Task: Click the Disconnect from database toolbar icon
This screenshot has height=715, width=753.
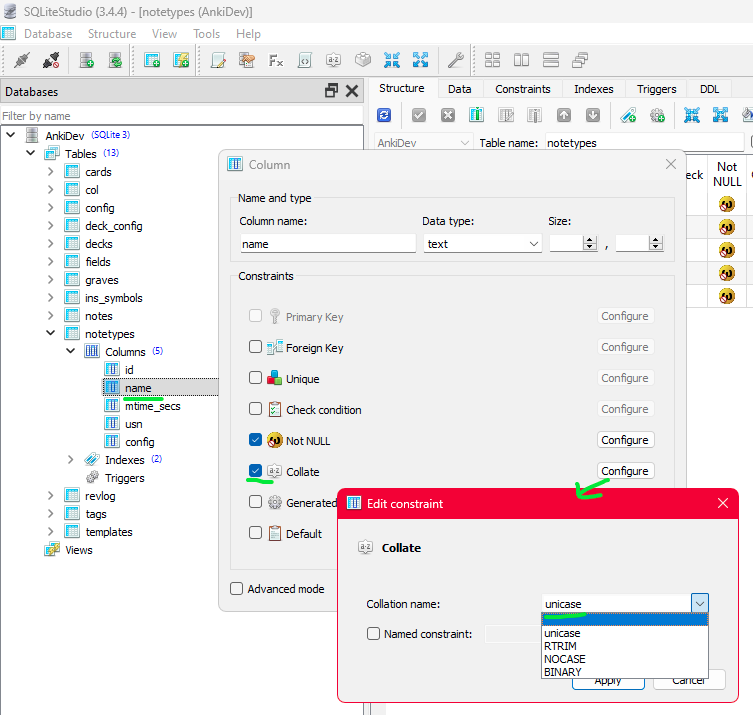Action: (50, 61)
